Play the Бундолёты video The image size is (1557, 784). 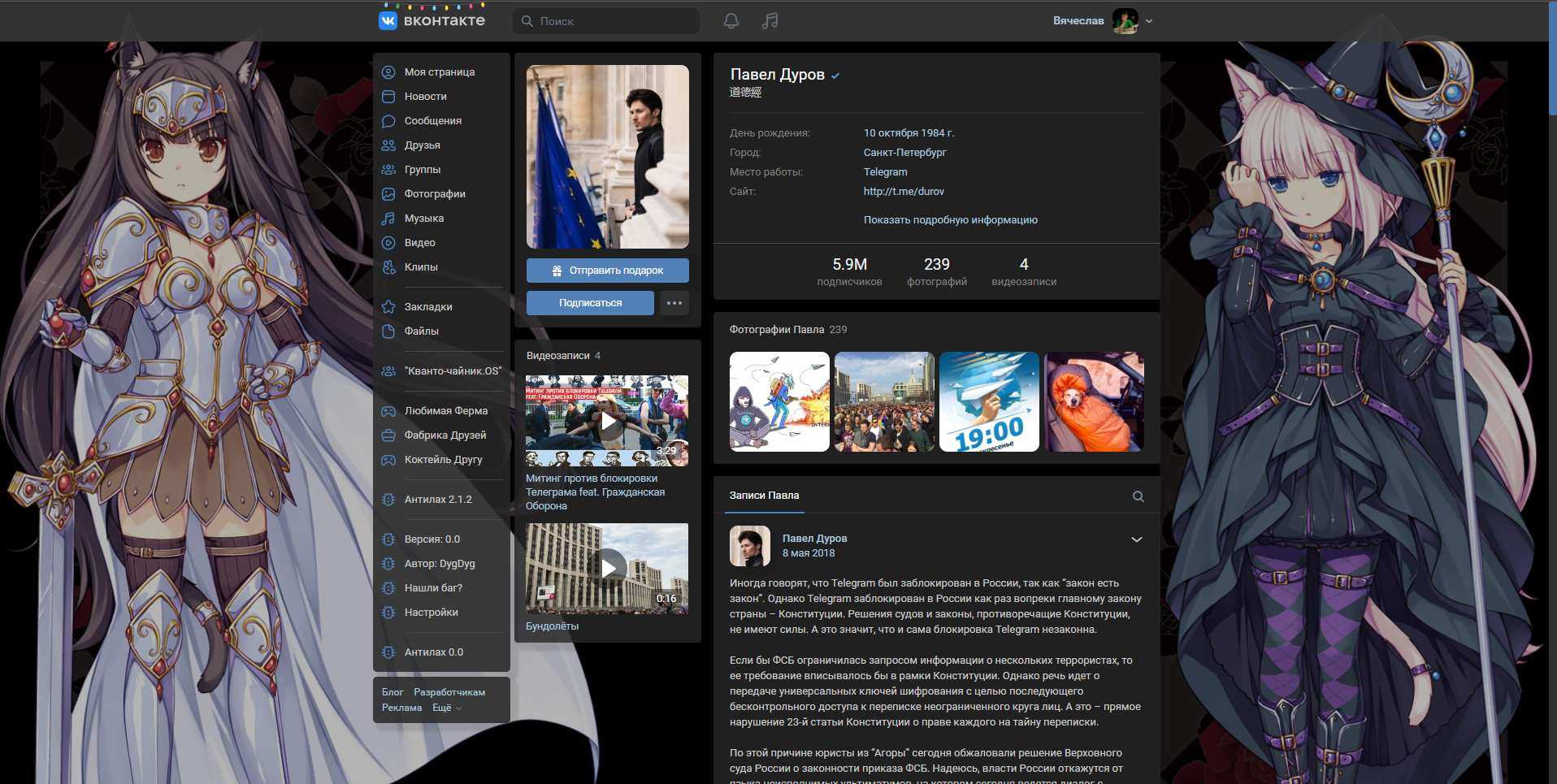click(607, 569)
